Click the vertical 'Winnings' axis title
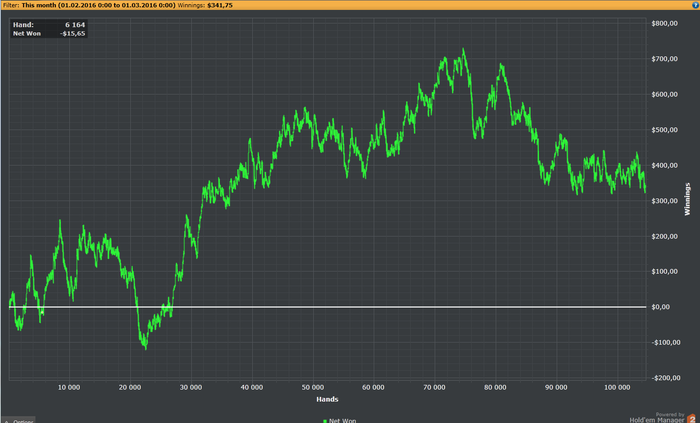This screenshot has width=700, height=423. (688, 199)
